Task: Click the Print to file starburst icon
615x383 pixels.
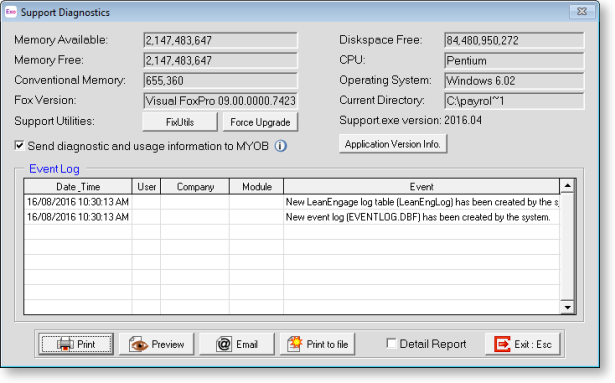Action: (x=295, y=344)
